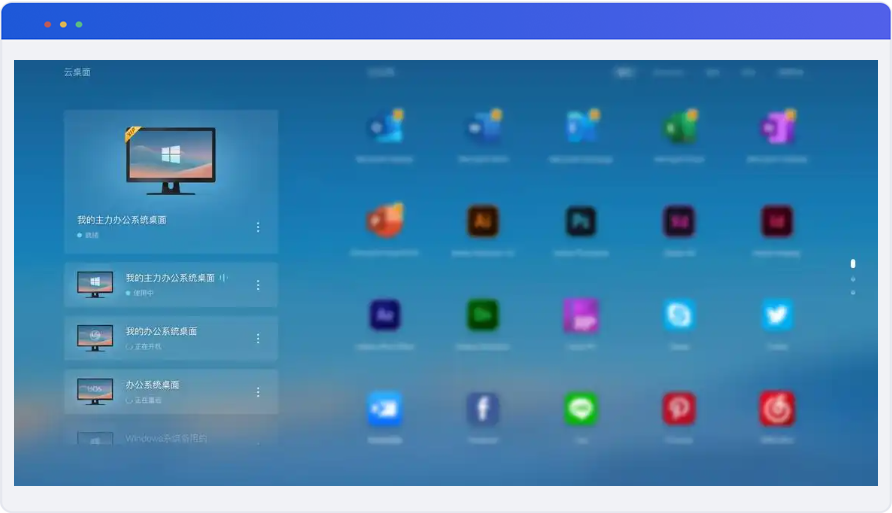The height and width of the screenshot is (513, 892).
Task: Open the Adobe Illustrator Ai icon
Action: 483,221
